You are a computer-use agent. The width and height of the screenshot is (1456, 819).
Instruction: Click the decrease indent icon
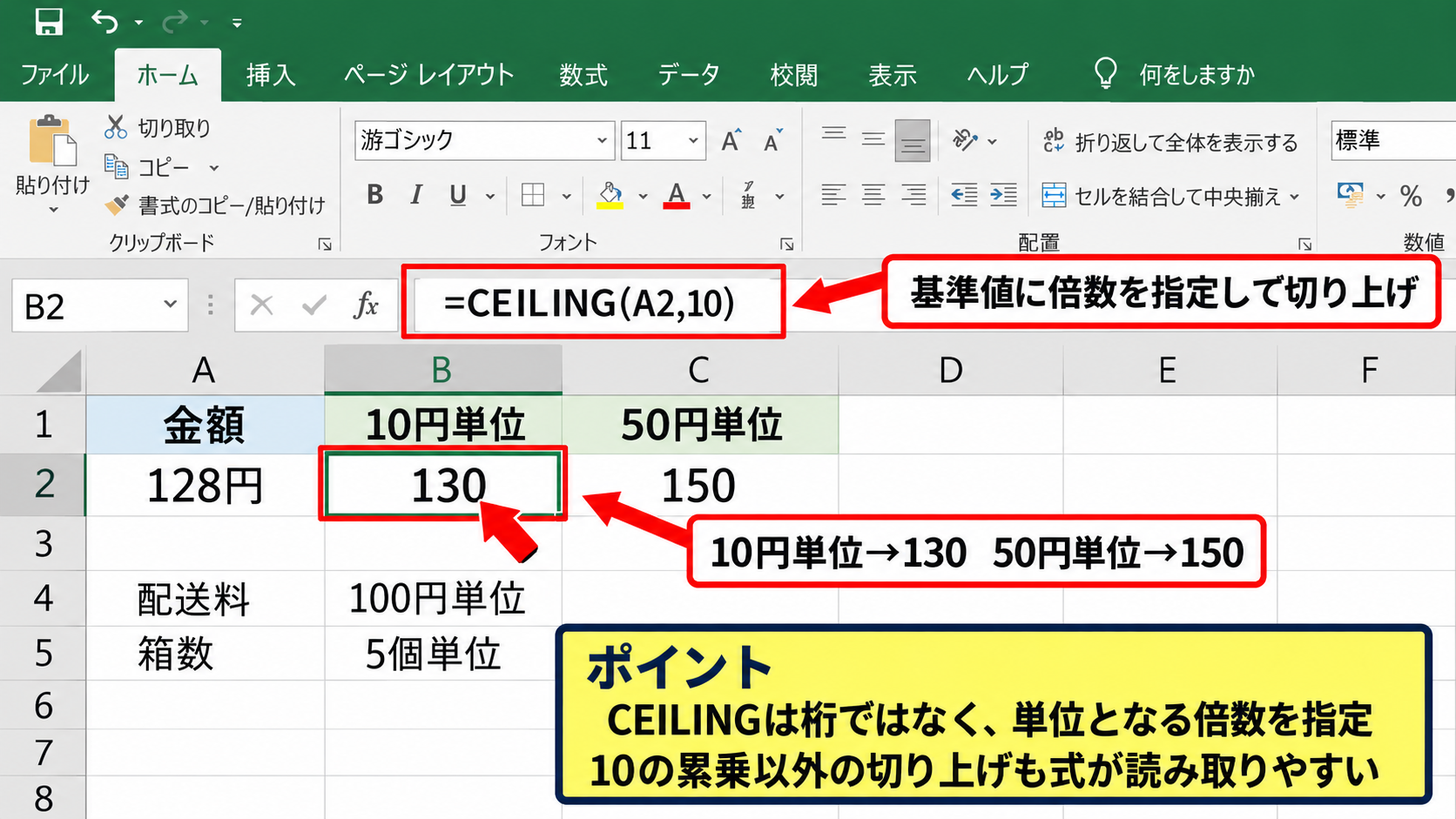[x=964, y=195]
